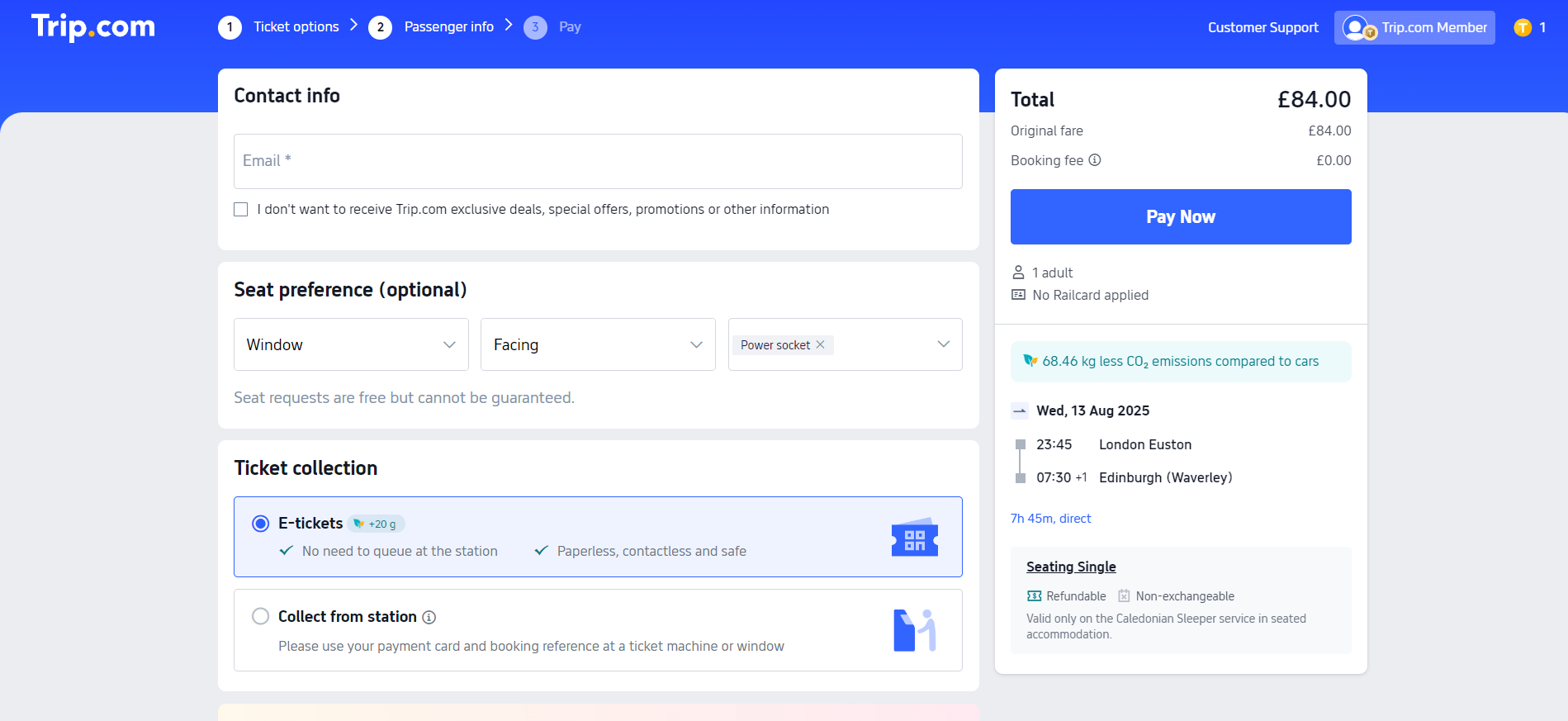The image size is (1568, 721).
Task: Select Collect from station radio option
Action: point(261,616)
